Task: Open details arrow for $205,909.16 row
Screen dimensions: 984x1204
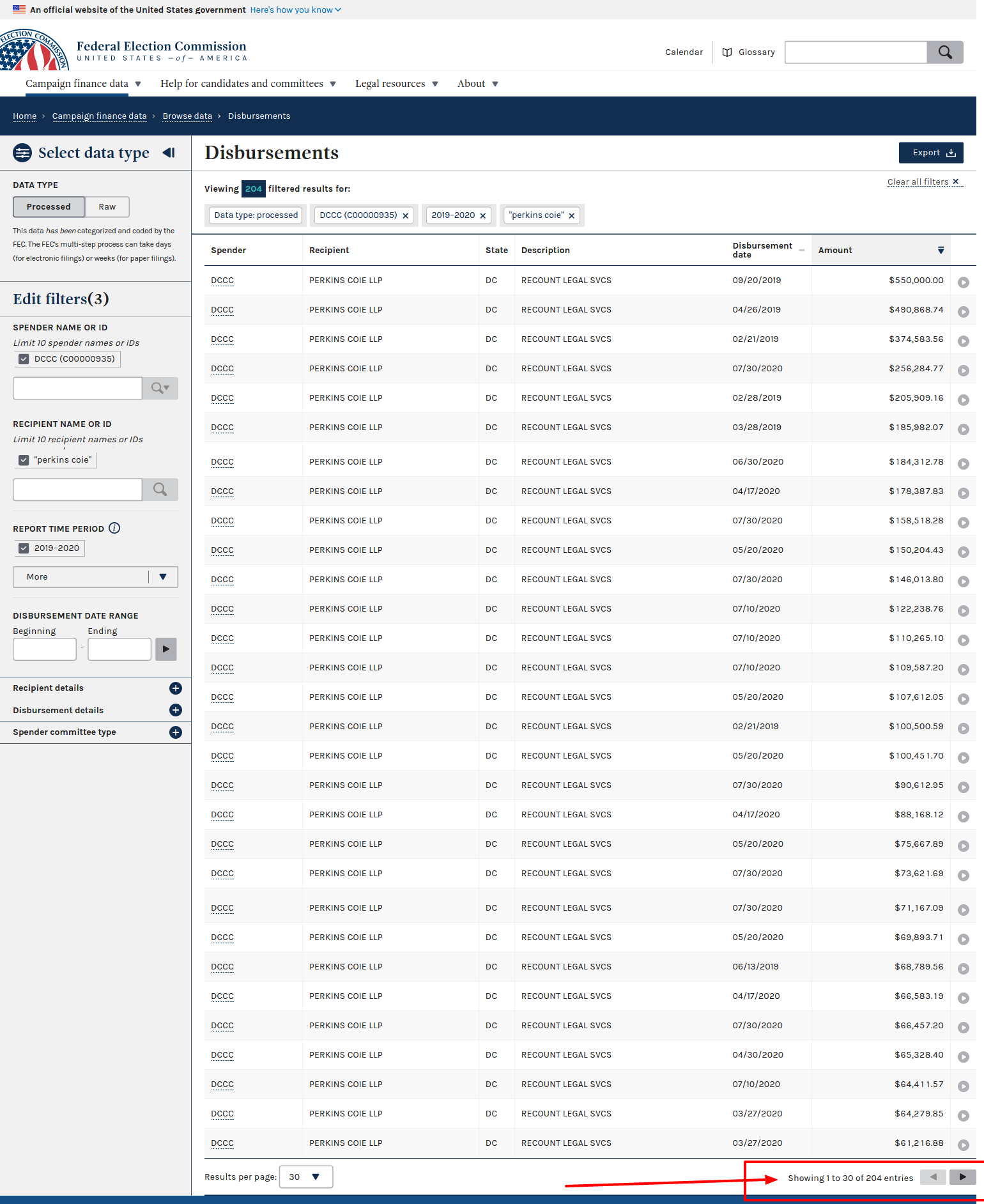Action: [964, 400]
